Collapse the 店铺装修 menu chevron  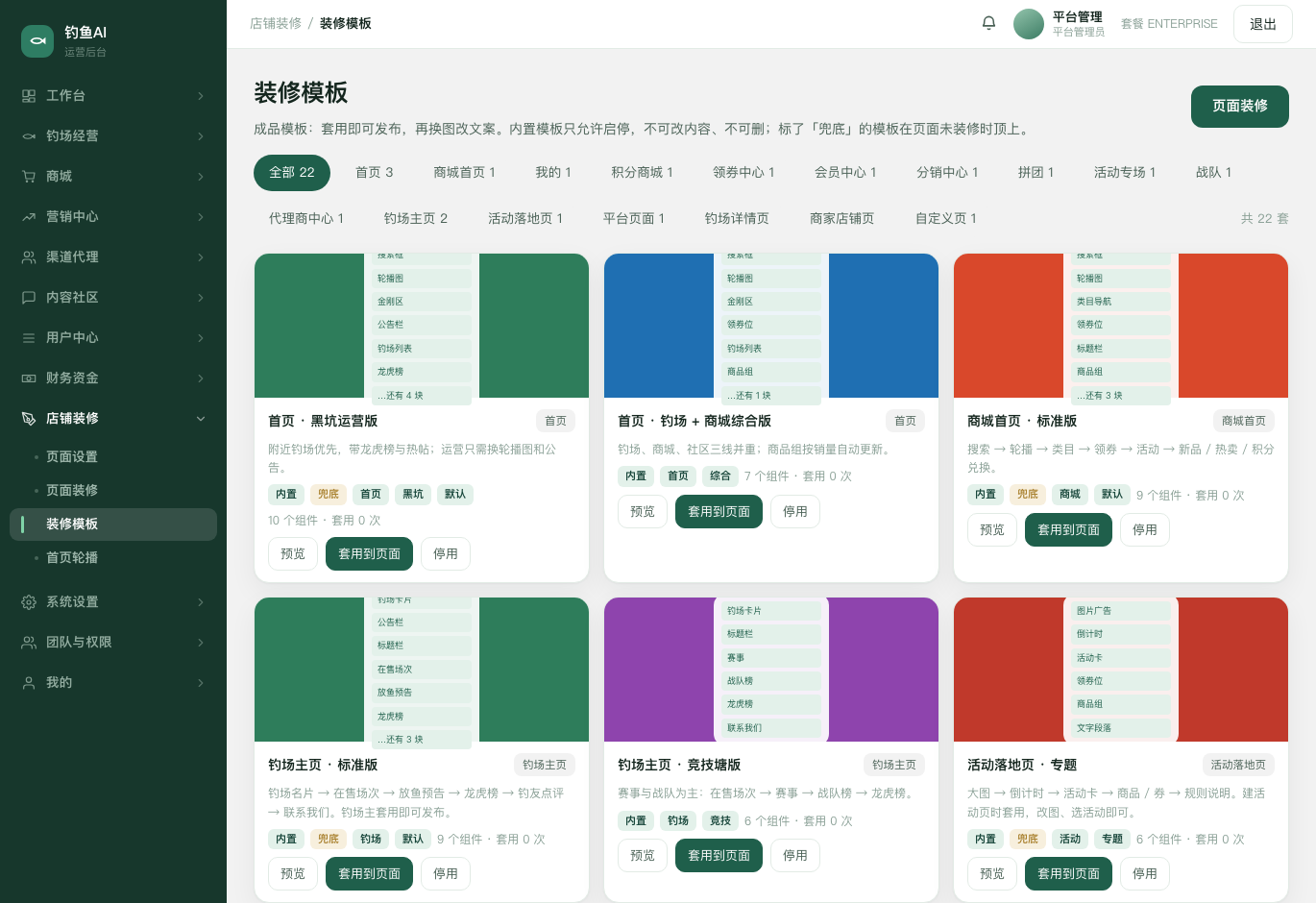pos(201,419)
